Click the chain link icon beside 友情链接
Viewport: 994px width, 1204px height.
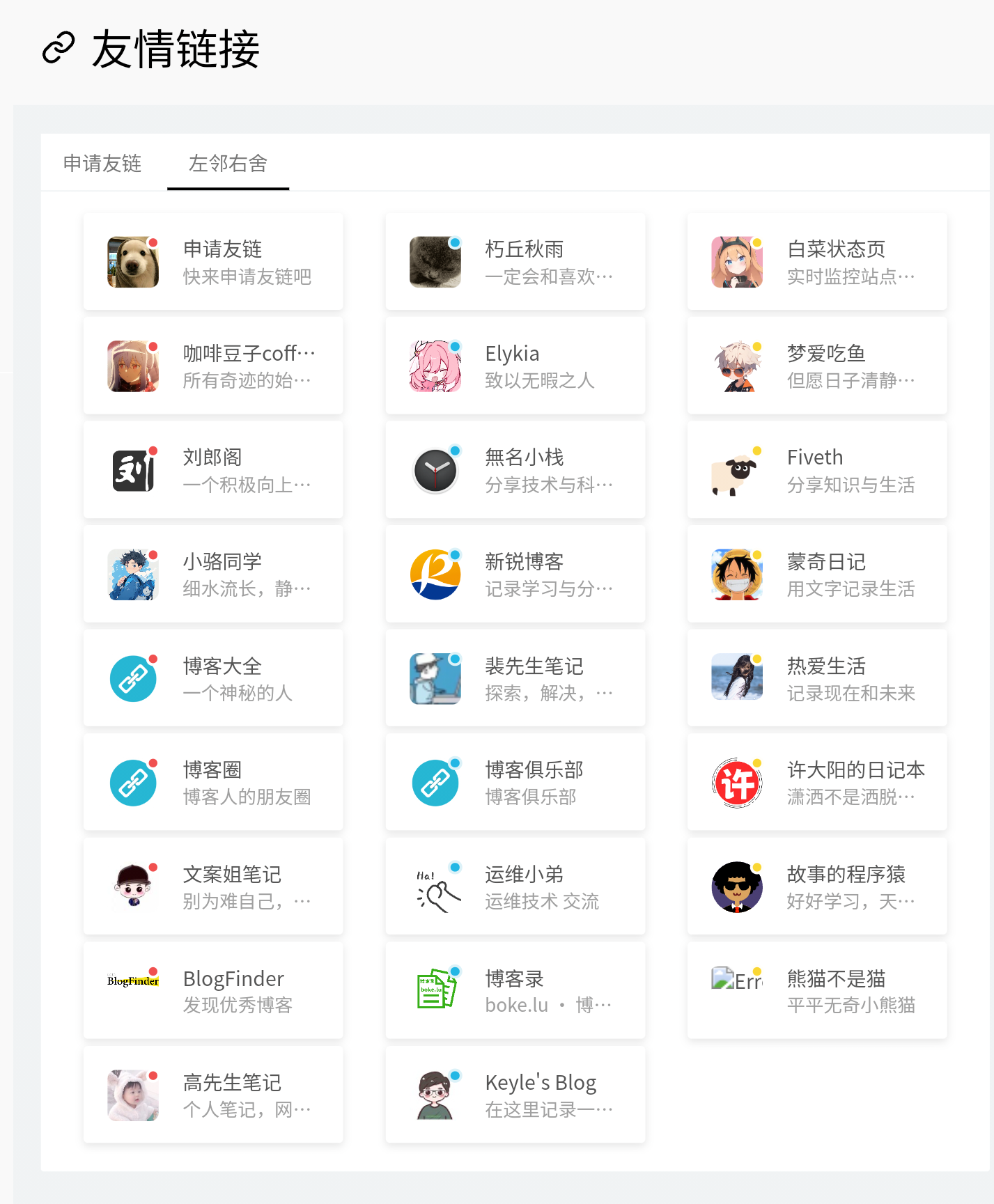[x=59, y=48]
